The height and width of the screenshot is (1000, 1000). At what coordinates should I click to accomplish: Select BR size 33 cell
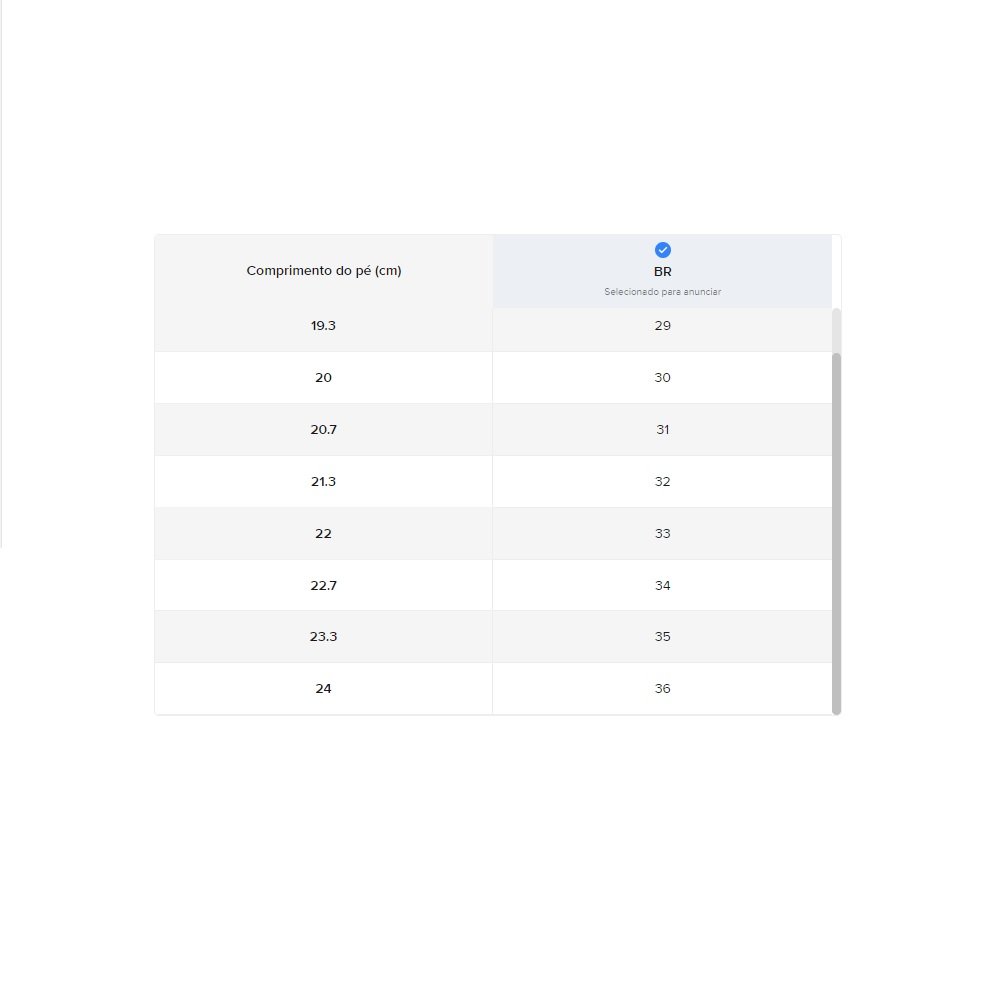point(662,534)
